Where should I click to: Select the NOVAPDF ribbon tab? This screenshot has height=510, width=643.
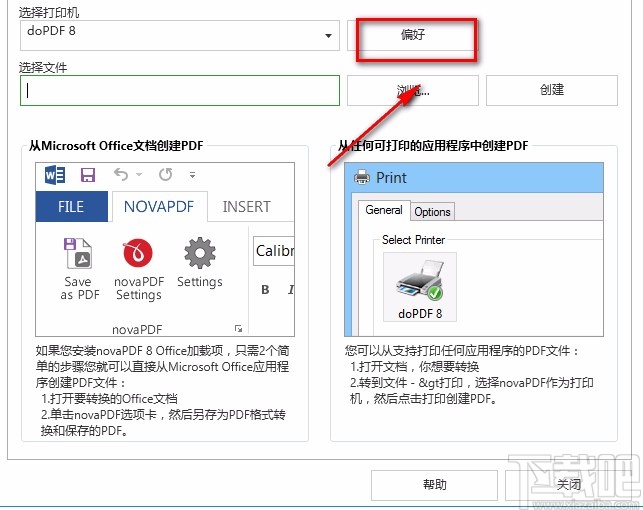[159, 207]
